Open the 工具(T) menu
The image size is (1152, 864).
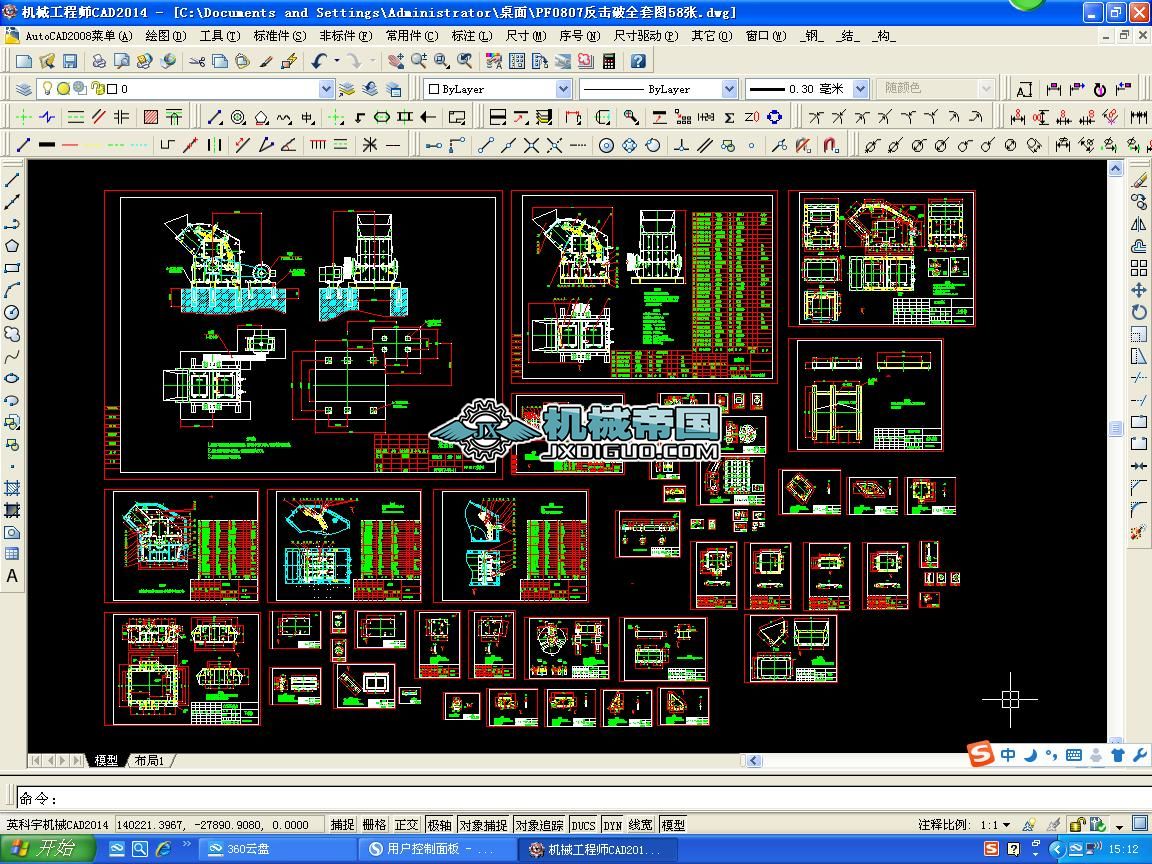click(220, 35)
